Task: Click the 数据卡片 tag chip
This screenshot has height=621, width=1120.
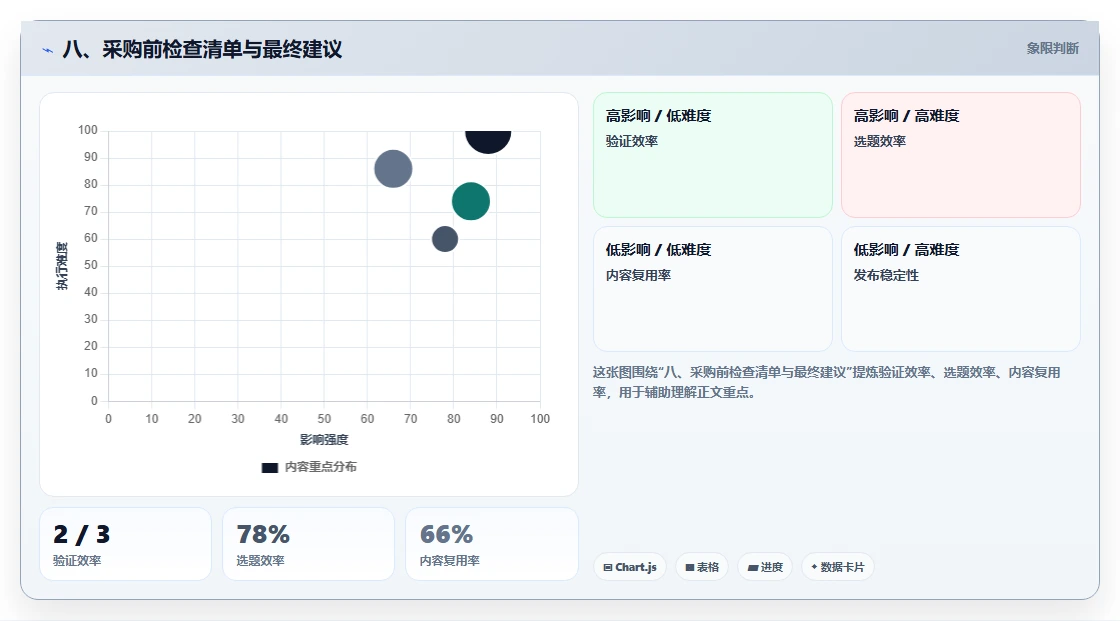Action: tap(838, 567)
